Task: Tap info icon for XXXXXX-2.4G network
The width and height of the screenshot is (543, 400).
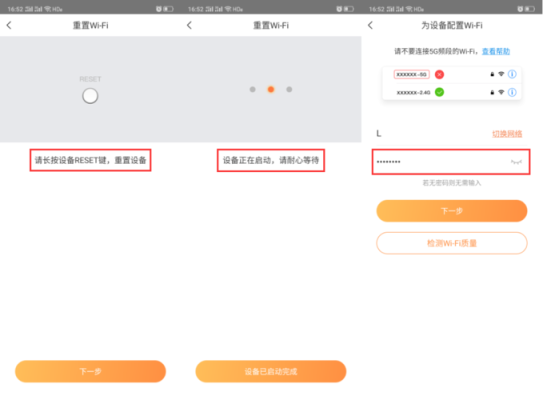Action: point(512,92)
